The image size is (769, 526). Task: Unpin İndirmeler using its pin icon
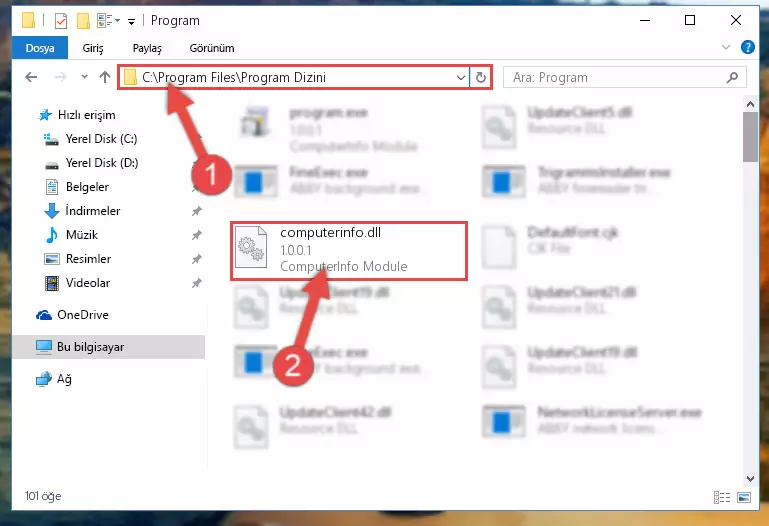pyautogui.click(x=196, y=211)
